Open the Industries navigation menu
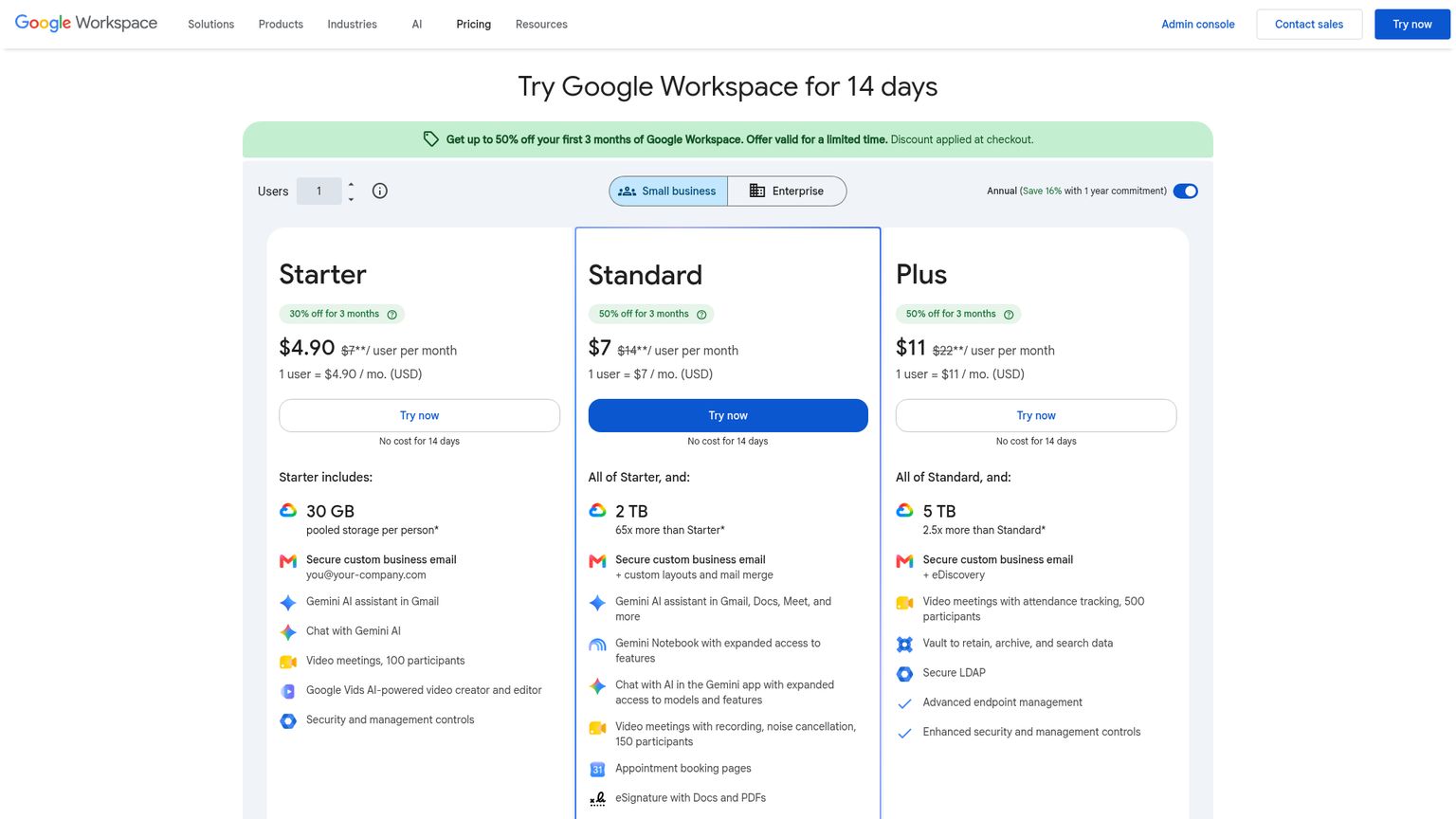 [x=352, y=24]
